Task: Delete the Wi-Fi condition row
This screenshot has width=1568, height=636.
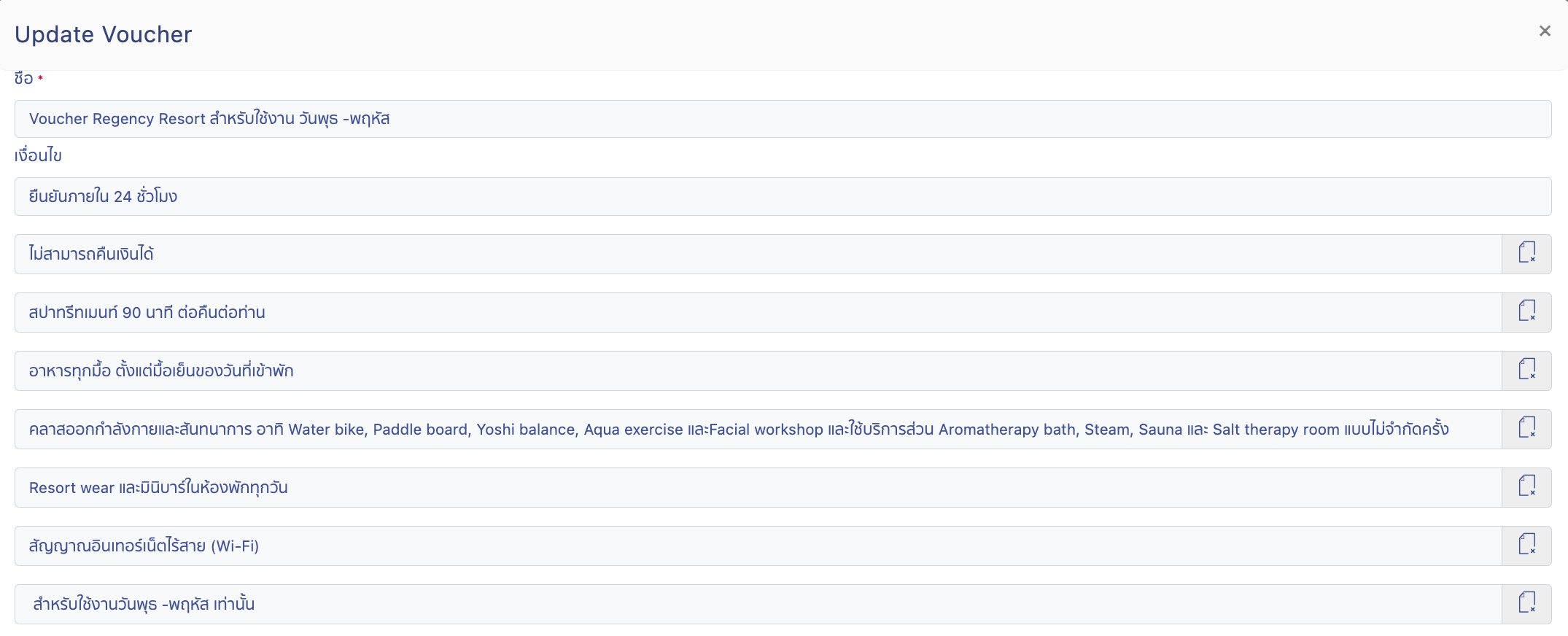Action: point(1526,546)
